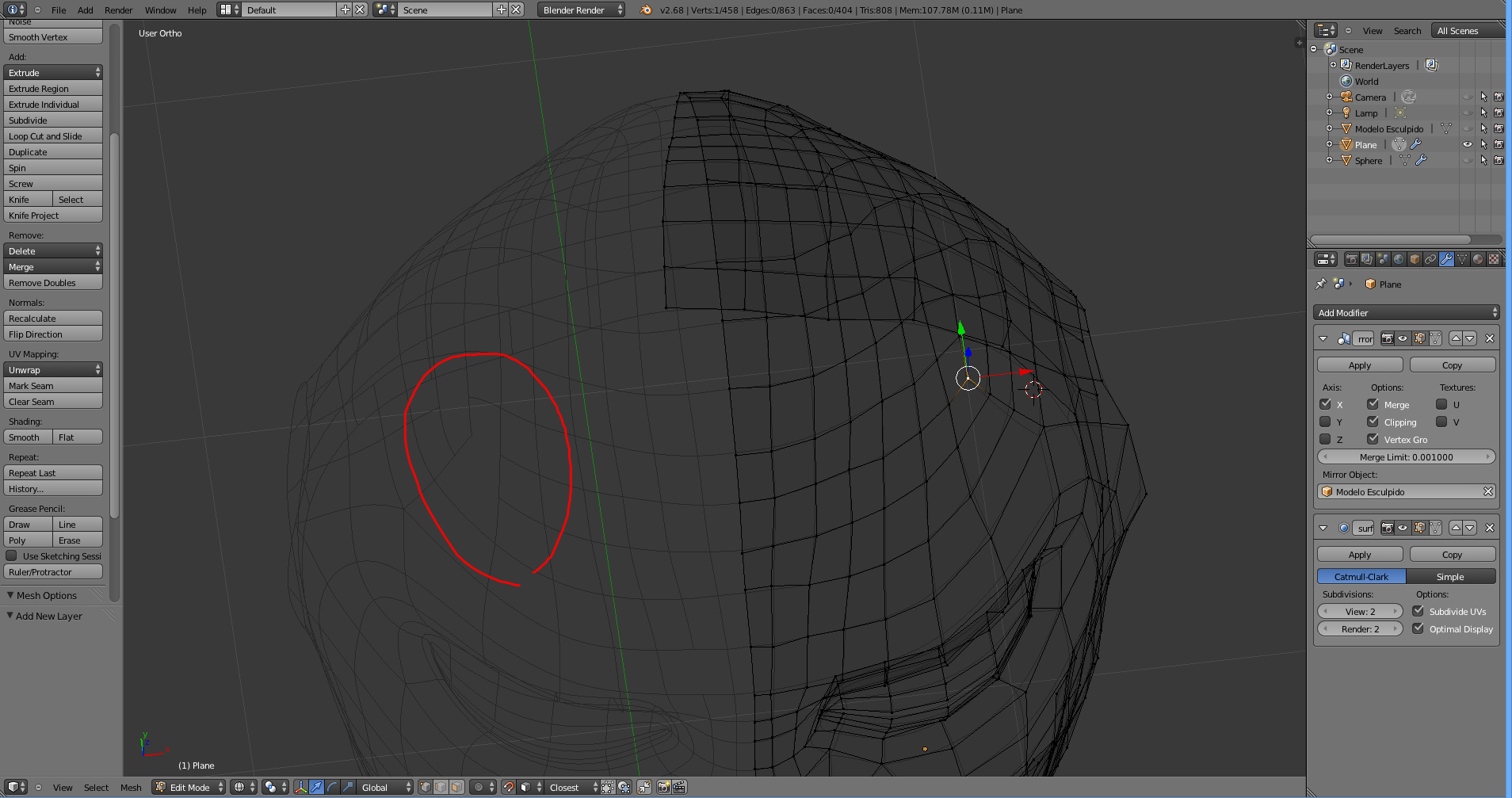Open the Edit Mode selector dropdown
The width and height of the screenshot is (1512, 798).
pyautogui.click(x=190, y=787)
